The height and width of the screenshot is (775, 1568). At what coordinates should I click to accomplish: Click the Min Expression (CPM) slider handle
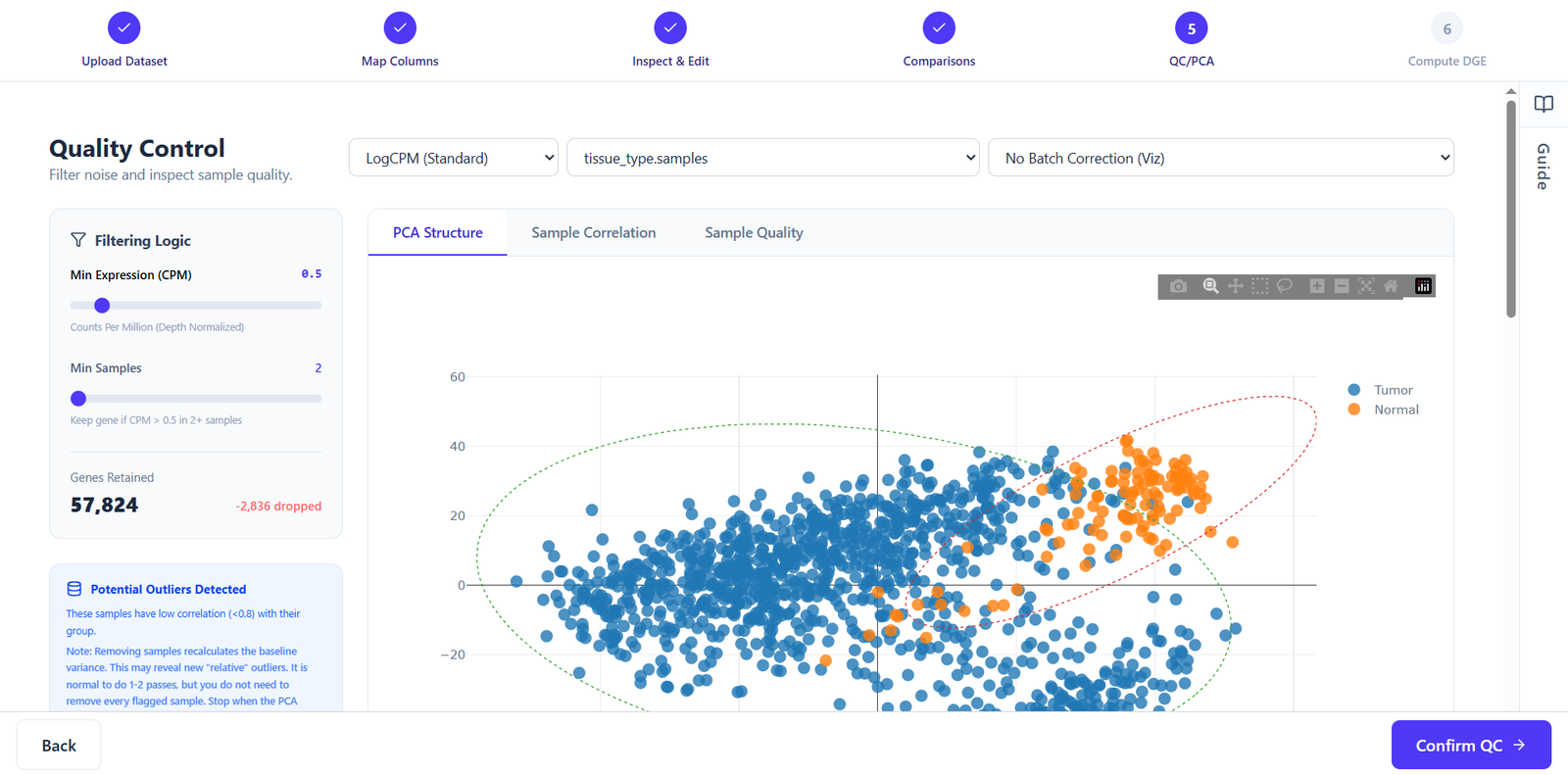pos(102,306)
